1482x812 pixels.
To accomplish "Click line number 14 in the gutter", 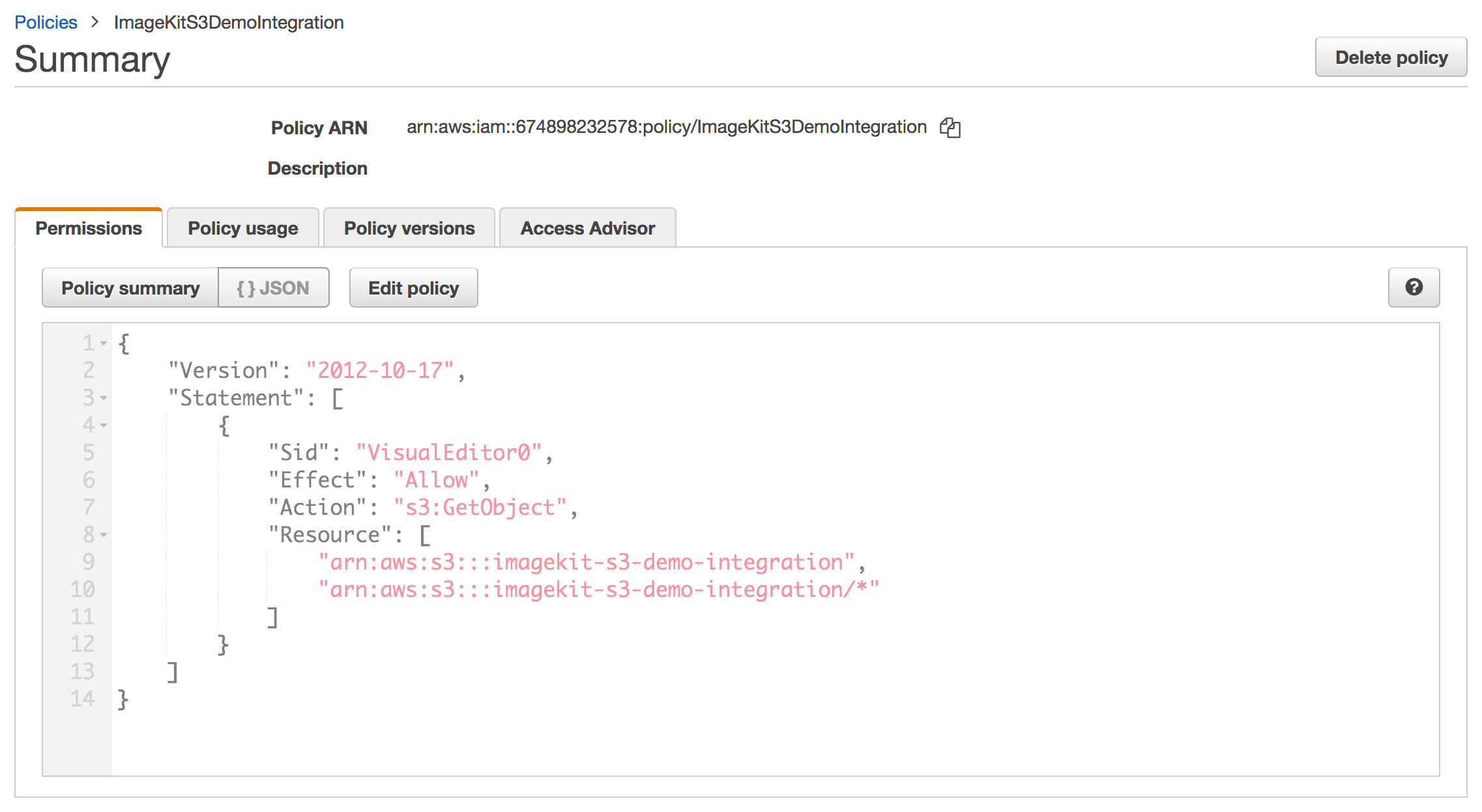I will coord(83,699).
